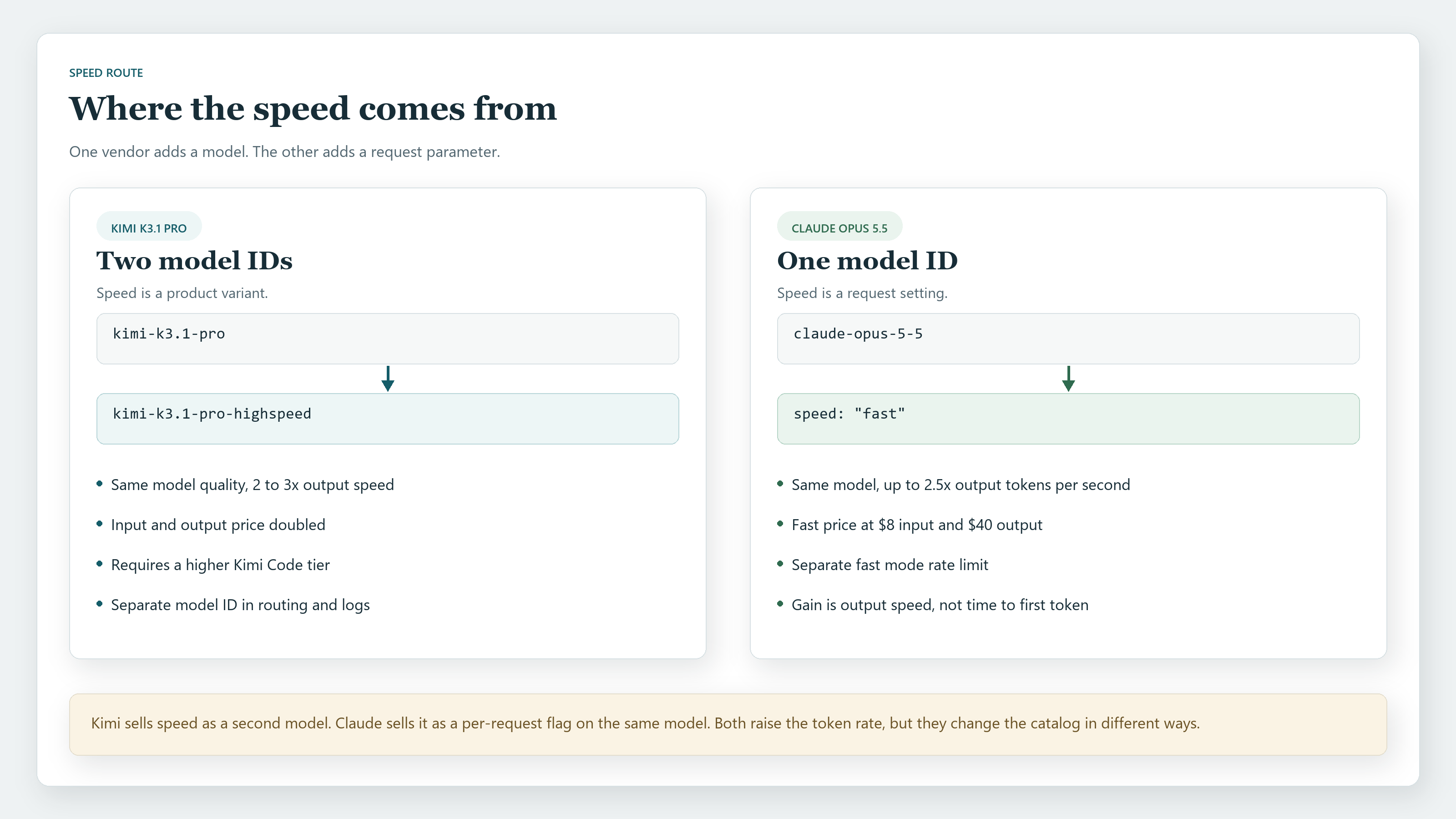The height and width of the screenshot is (819, 1456).
Task: Click 'Speed is a request setting.' text
Action: [862, 293]
